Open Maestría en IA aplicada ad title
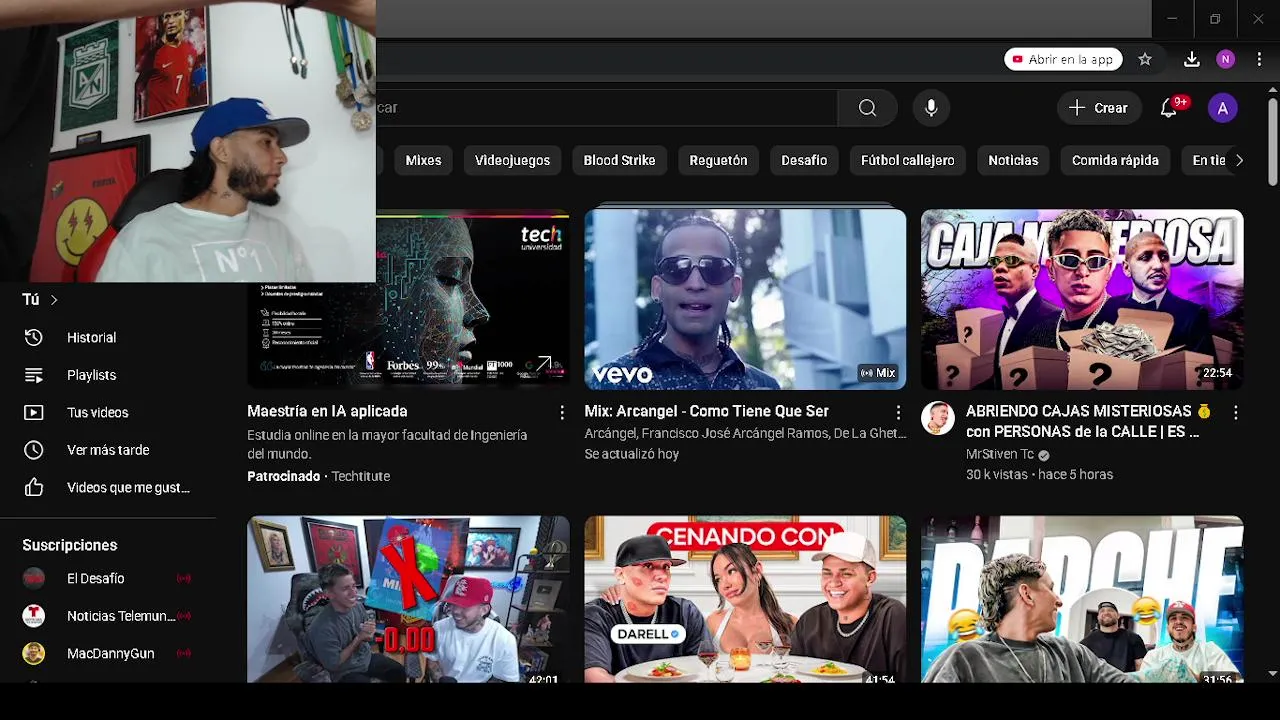The image size is (1280, 720). [327, 411]
